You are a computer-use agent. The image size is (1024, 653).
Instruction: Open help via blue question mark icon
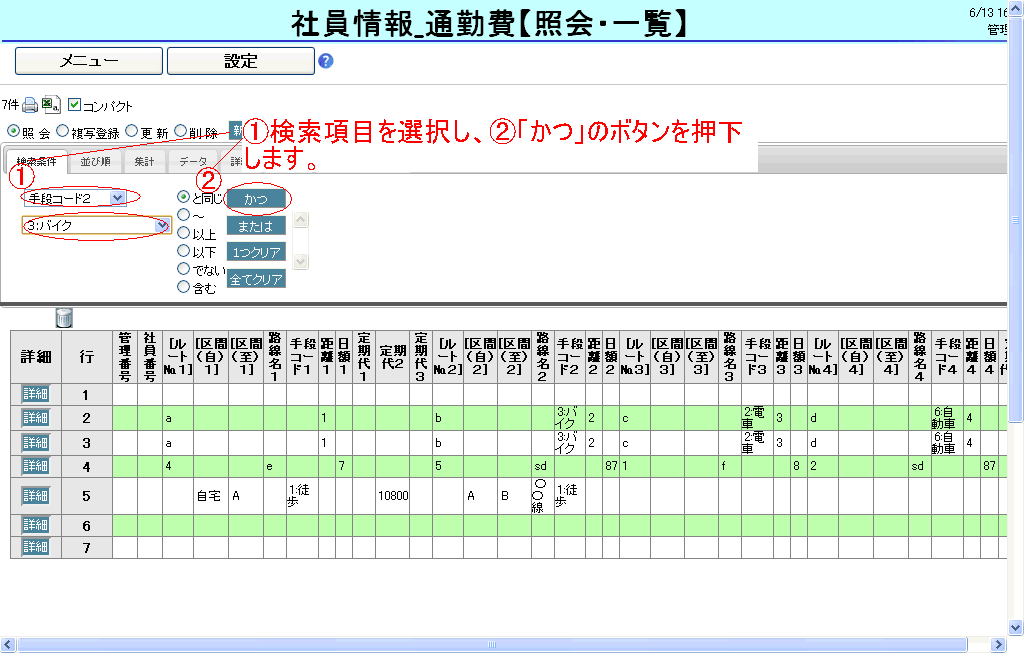point(325,61)
